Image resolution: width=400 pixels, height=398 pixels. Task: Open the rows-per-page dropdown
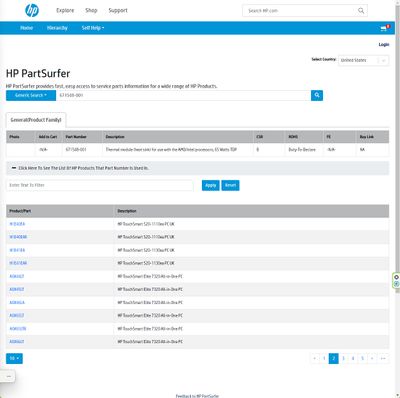point(14,358)
